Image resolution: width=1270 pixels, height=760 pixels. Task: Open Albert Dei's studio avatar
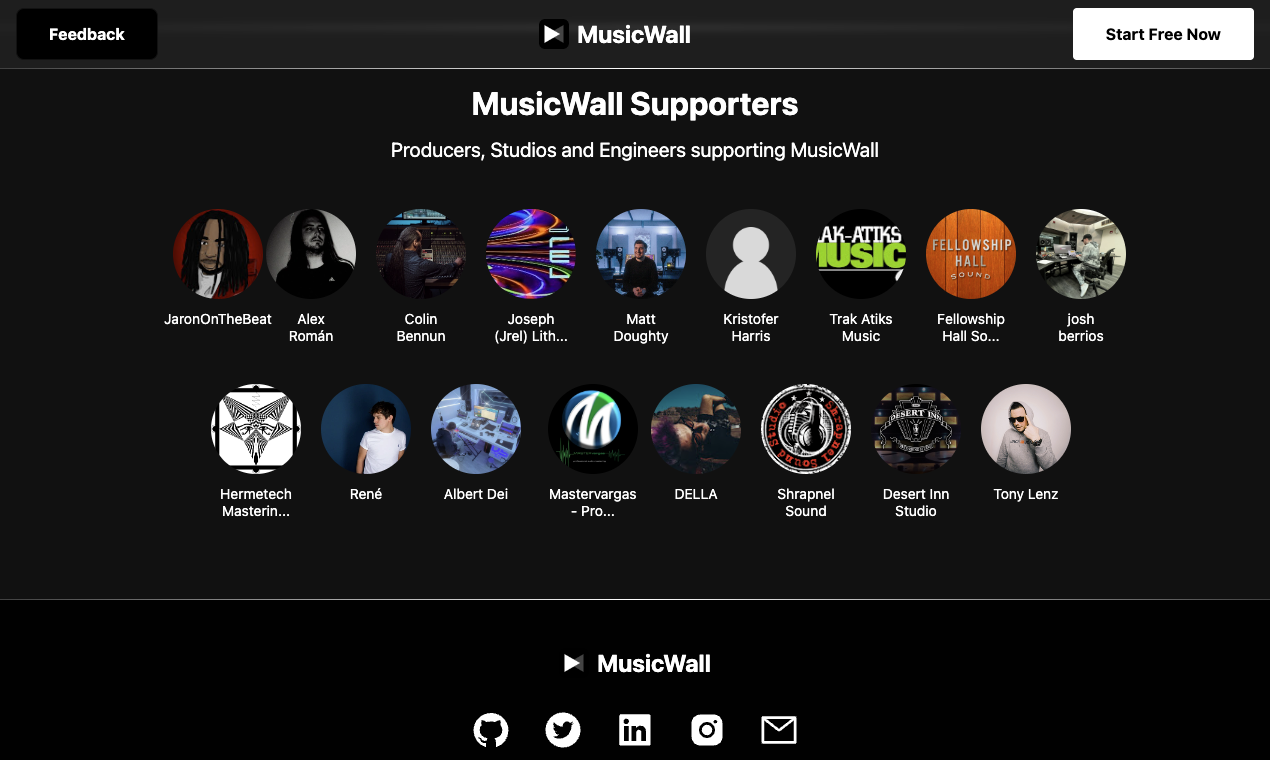(x=476, y=429)
